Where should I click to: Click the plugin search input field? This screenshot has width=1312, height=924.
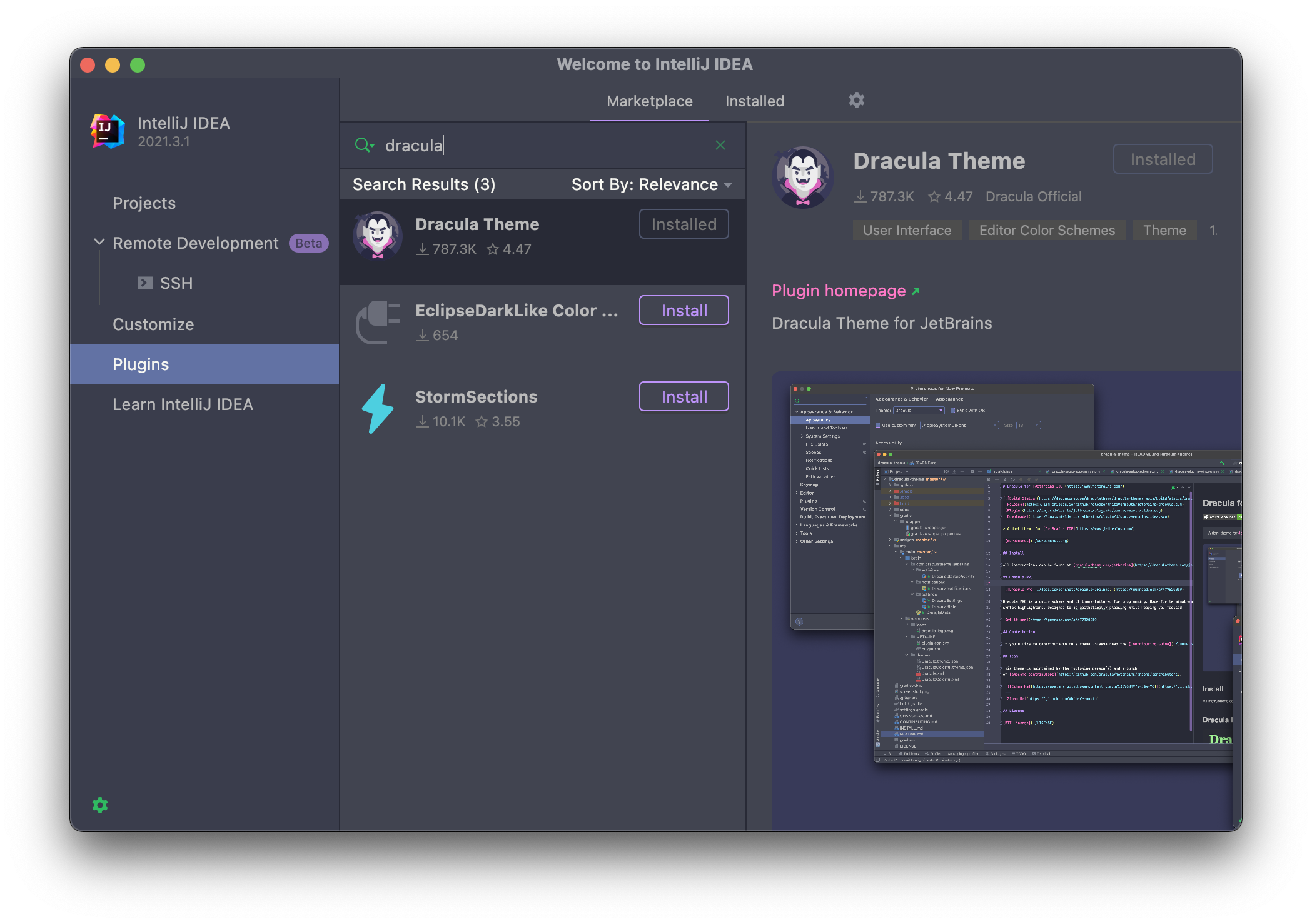(x=538, y=145)
